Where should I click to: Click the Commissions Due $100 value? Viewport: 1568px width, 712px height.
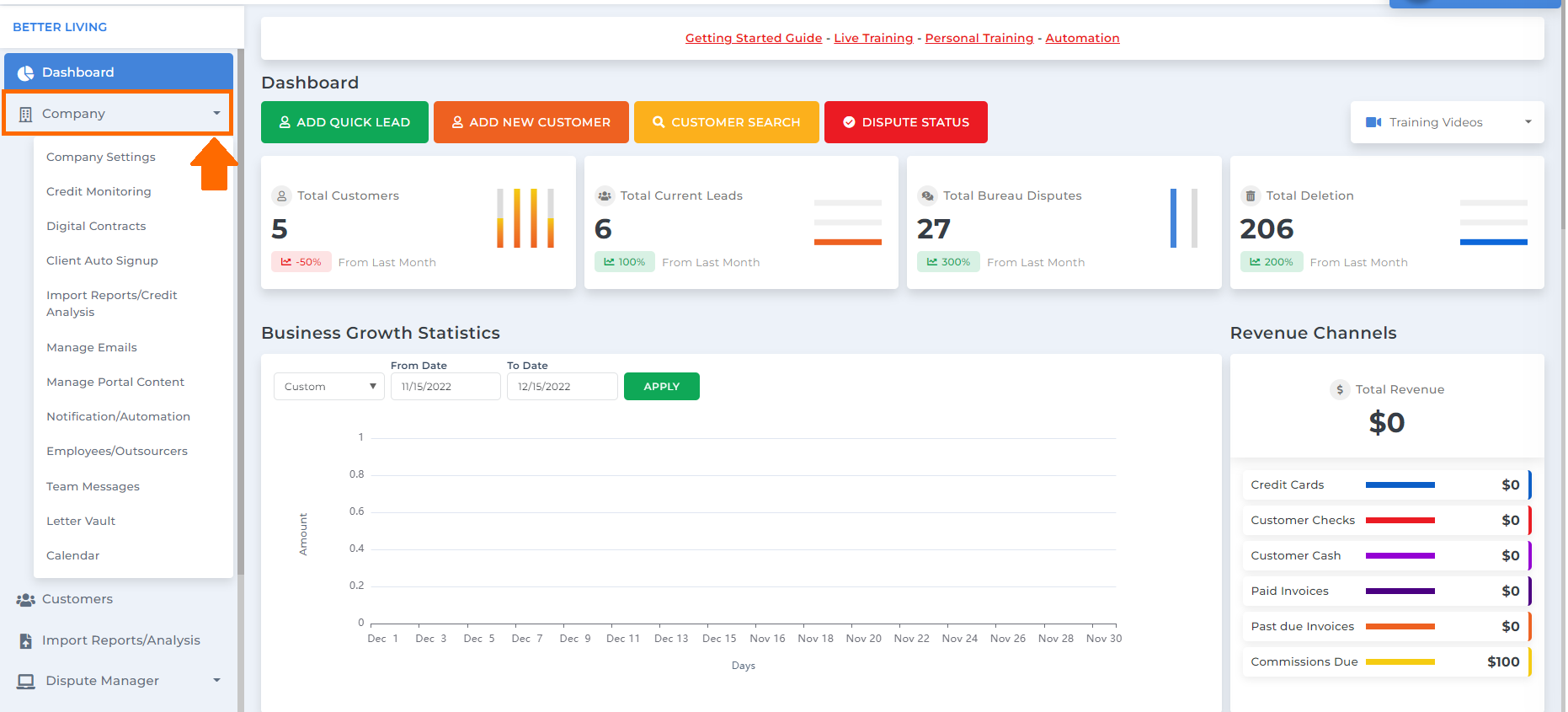pos(1503,662)
